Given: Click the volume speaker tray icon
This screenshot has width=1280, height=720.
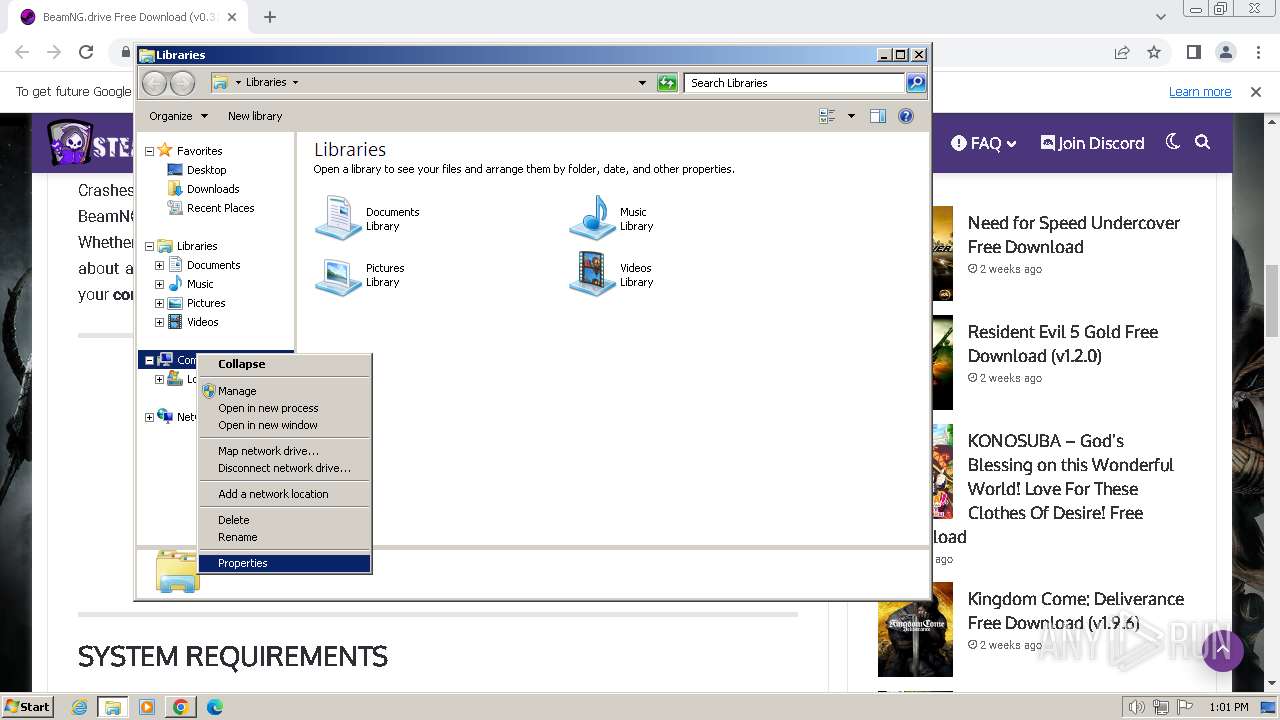Looking at the screenshot, I should click(1136, 707).
